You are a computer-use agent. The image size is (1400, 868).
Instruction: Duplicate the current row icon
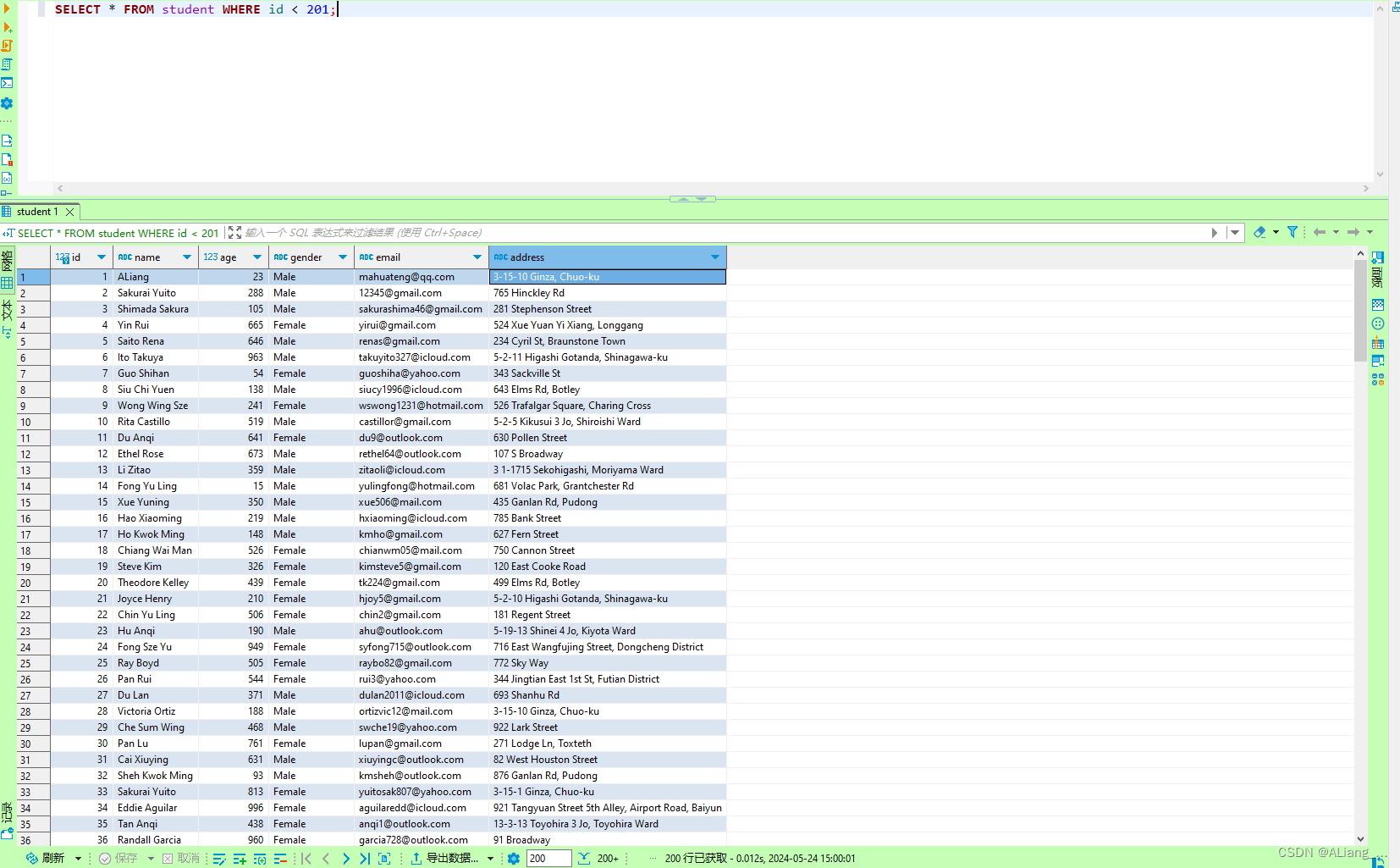[260, 859]
